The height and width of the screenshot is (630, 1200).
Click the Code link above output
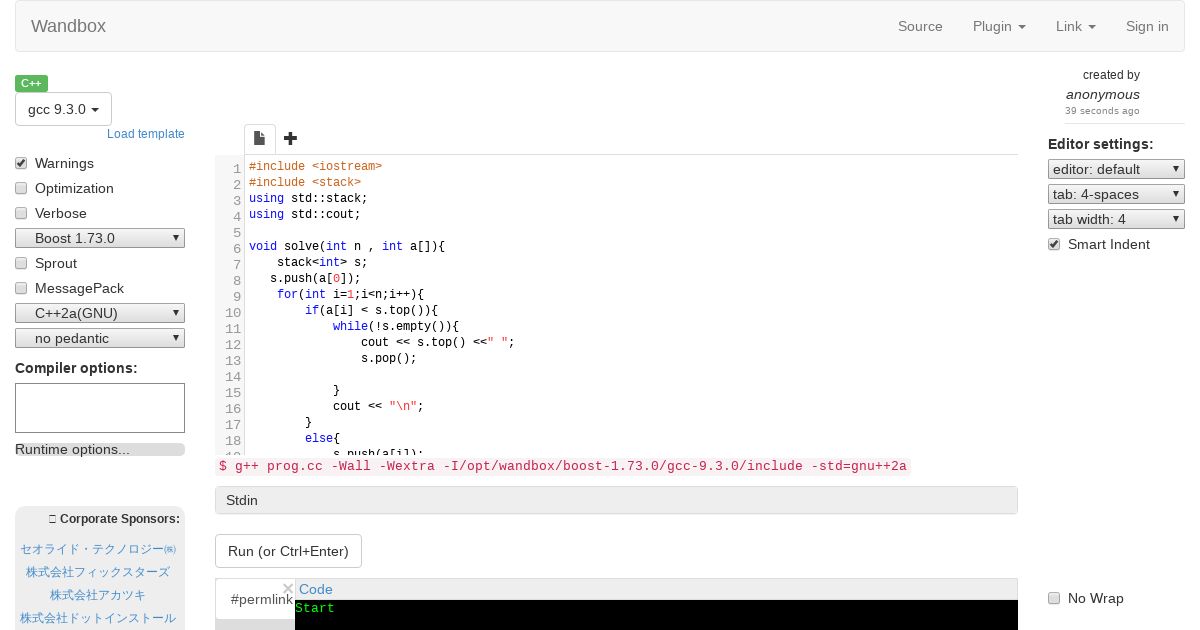(x=316, y=589)
